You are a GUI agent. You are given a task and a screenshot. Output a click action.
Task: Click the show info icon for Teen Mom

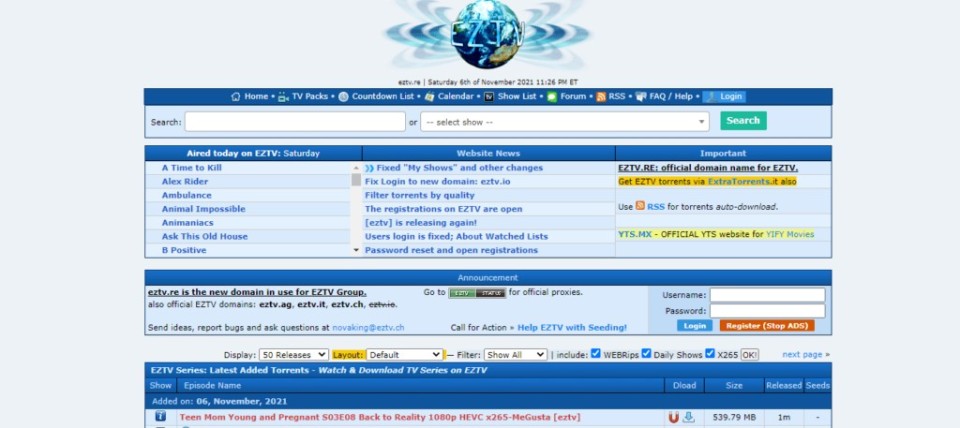point(160,416)
